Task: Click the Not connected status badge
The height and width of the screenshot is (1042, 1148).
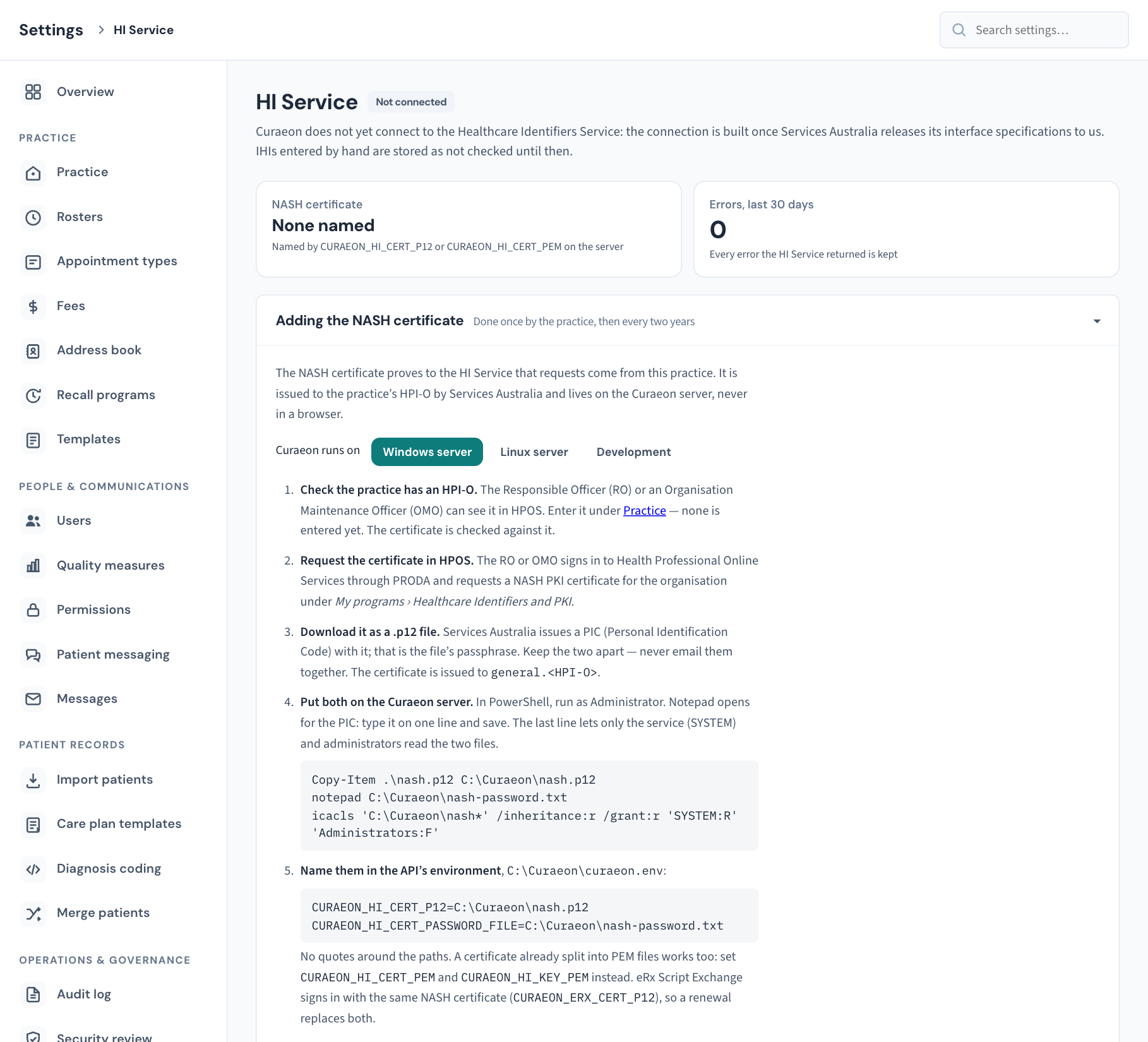Action: click(411, 102)
